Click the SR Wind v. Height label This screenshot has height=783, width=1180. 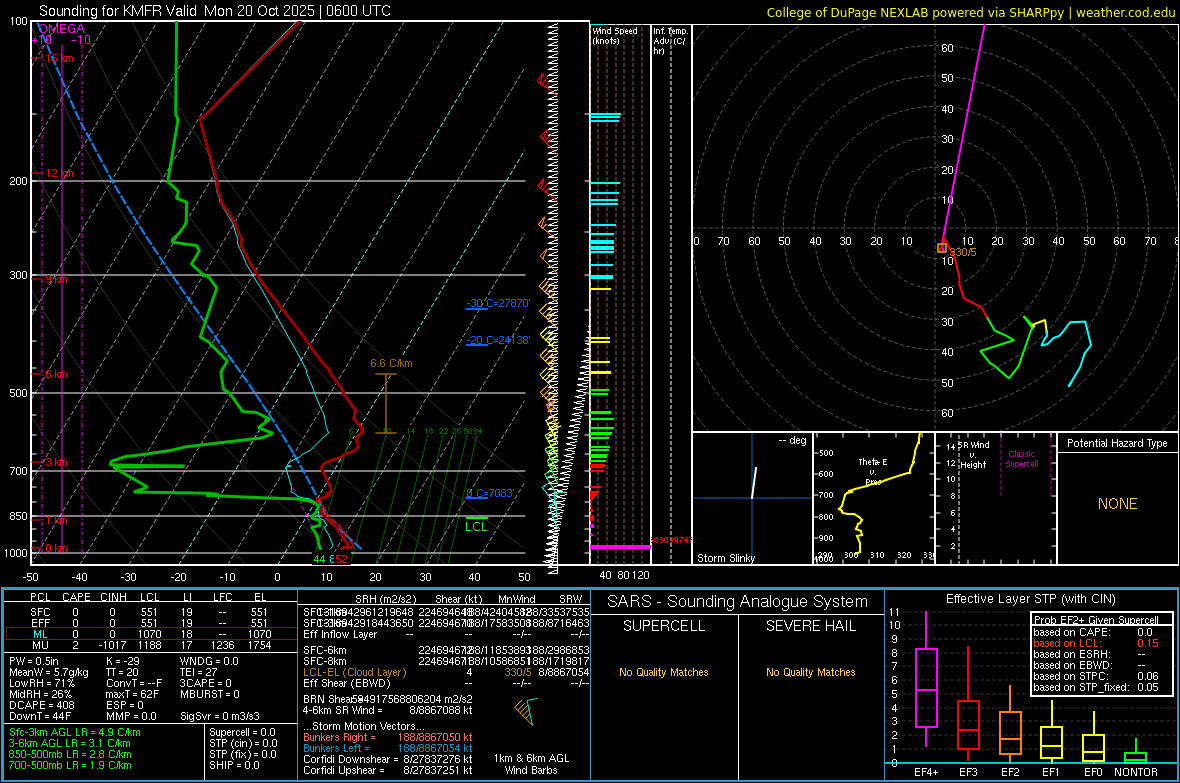point(973,455)
